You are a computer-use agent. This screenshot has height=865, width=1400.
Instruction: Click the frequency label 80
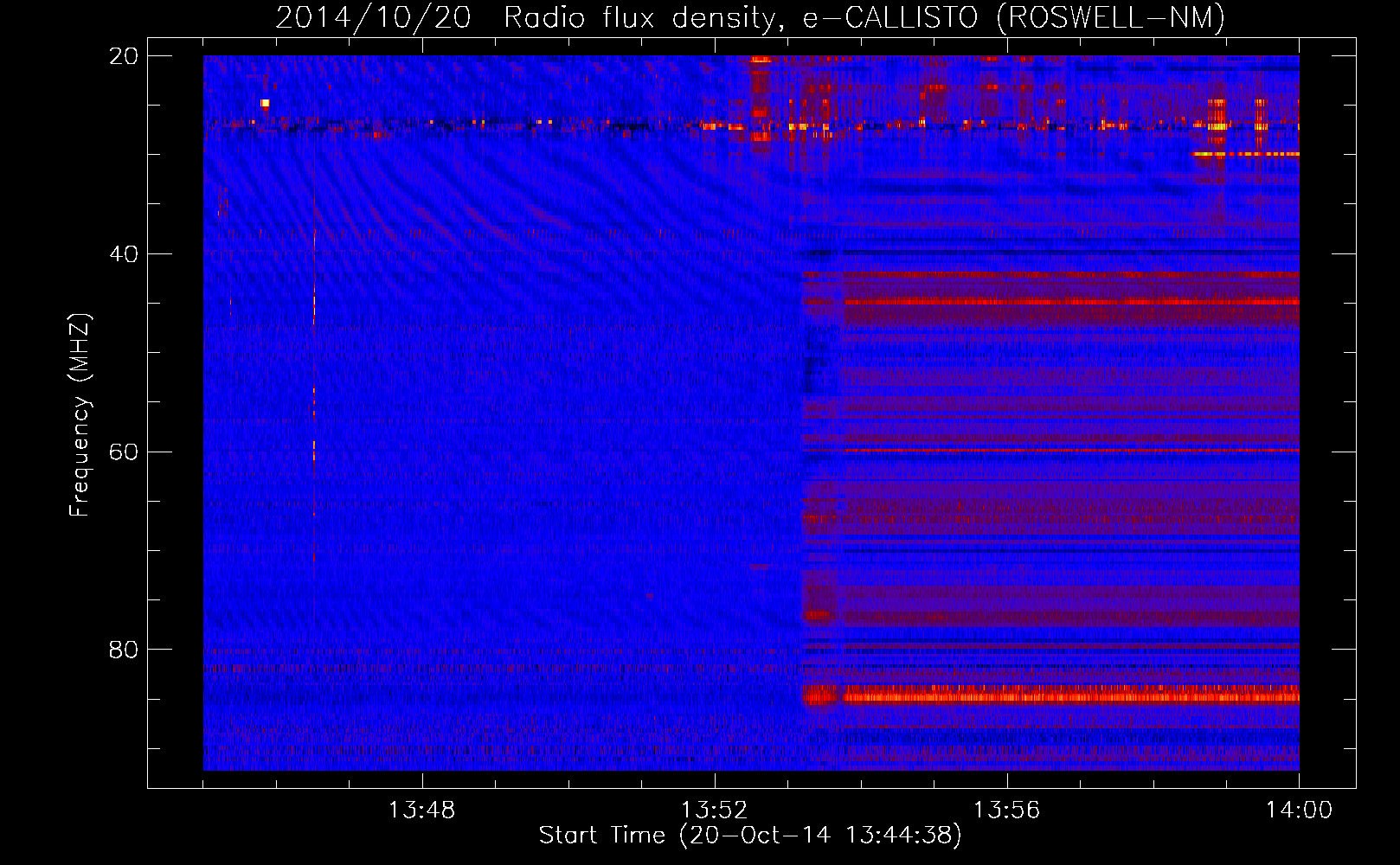pyautogui.click(x=123, y=650)
